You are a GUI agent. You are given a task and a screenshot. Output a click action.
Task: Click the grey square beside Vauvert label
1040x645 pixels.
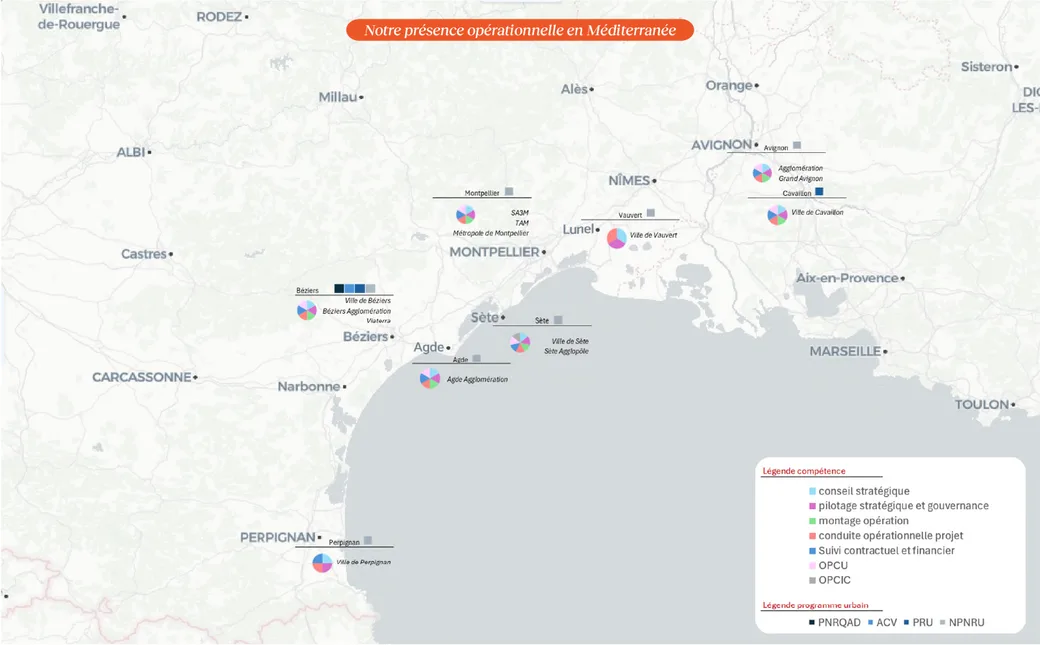(651, 213)
